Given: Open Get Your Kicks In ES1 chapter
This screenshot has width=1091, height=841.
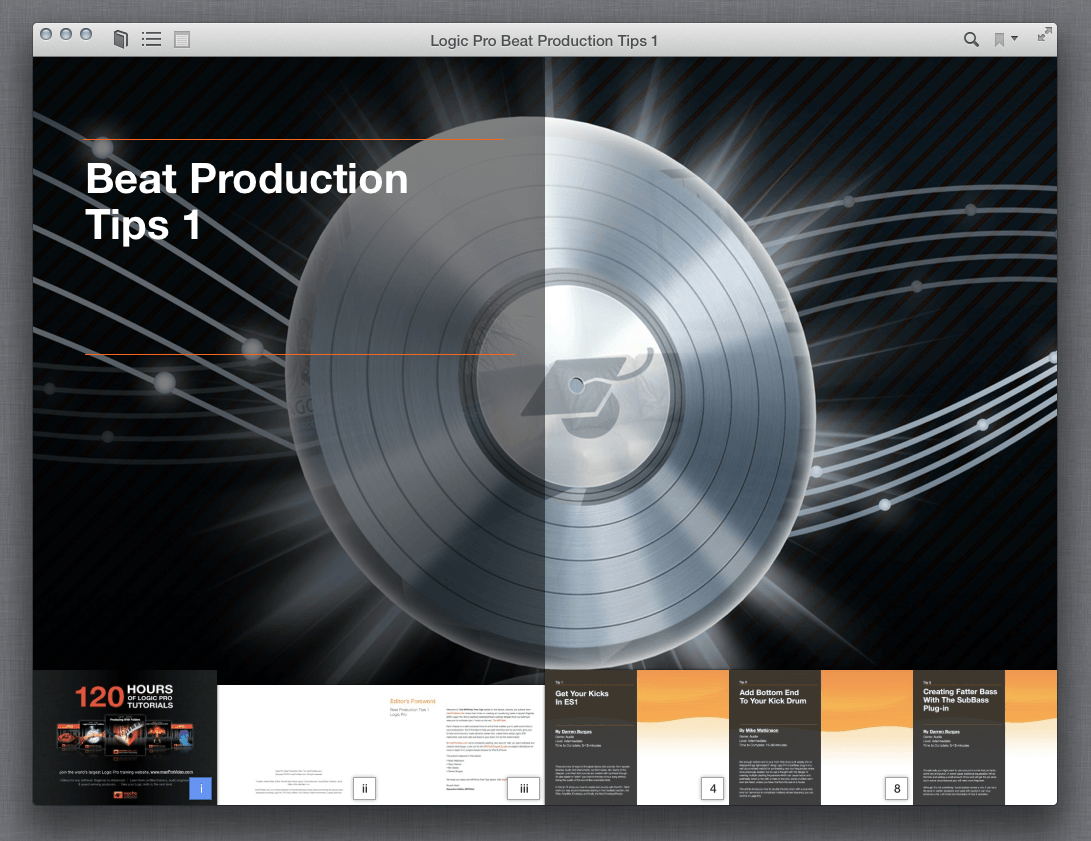Looking at the screenshot, I should tap(637, 737).
